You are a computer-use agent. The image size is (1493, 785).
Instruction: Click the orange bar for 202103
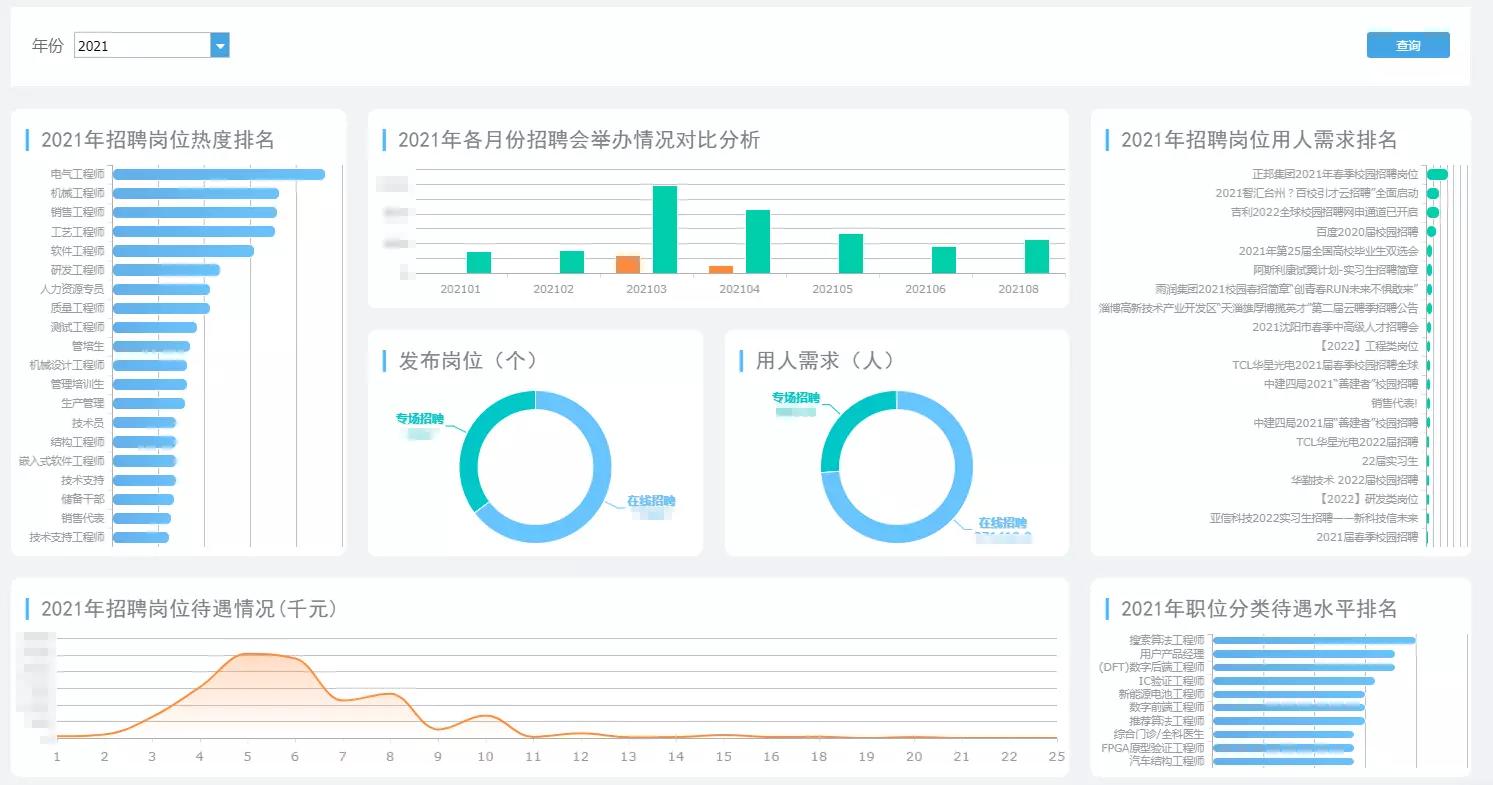coord(628,264)
